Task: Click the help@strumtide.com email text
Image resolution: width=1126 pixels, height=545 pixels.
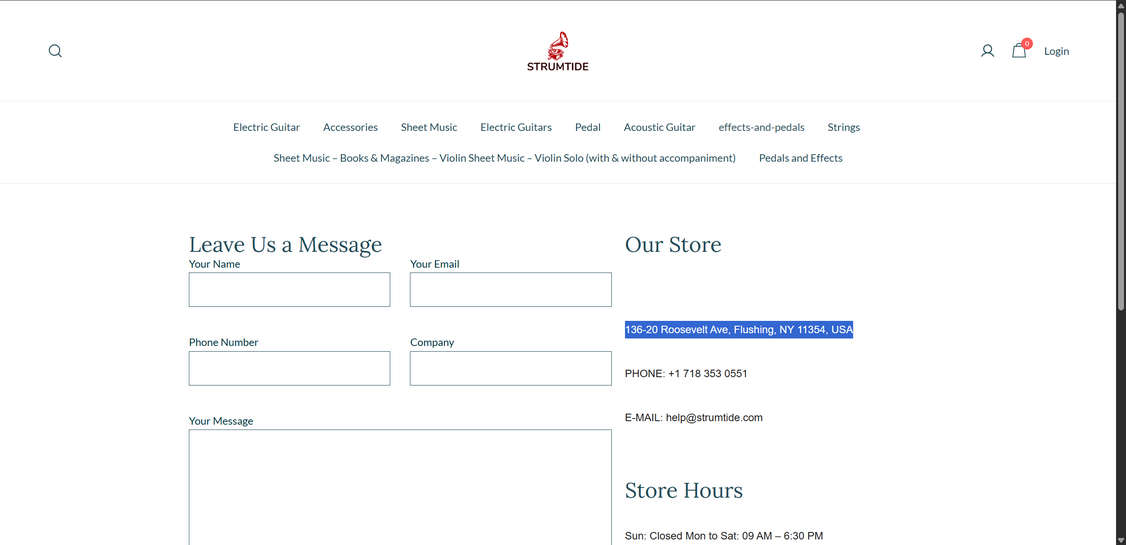Action: coord(714,417)
